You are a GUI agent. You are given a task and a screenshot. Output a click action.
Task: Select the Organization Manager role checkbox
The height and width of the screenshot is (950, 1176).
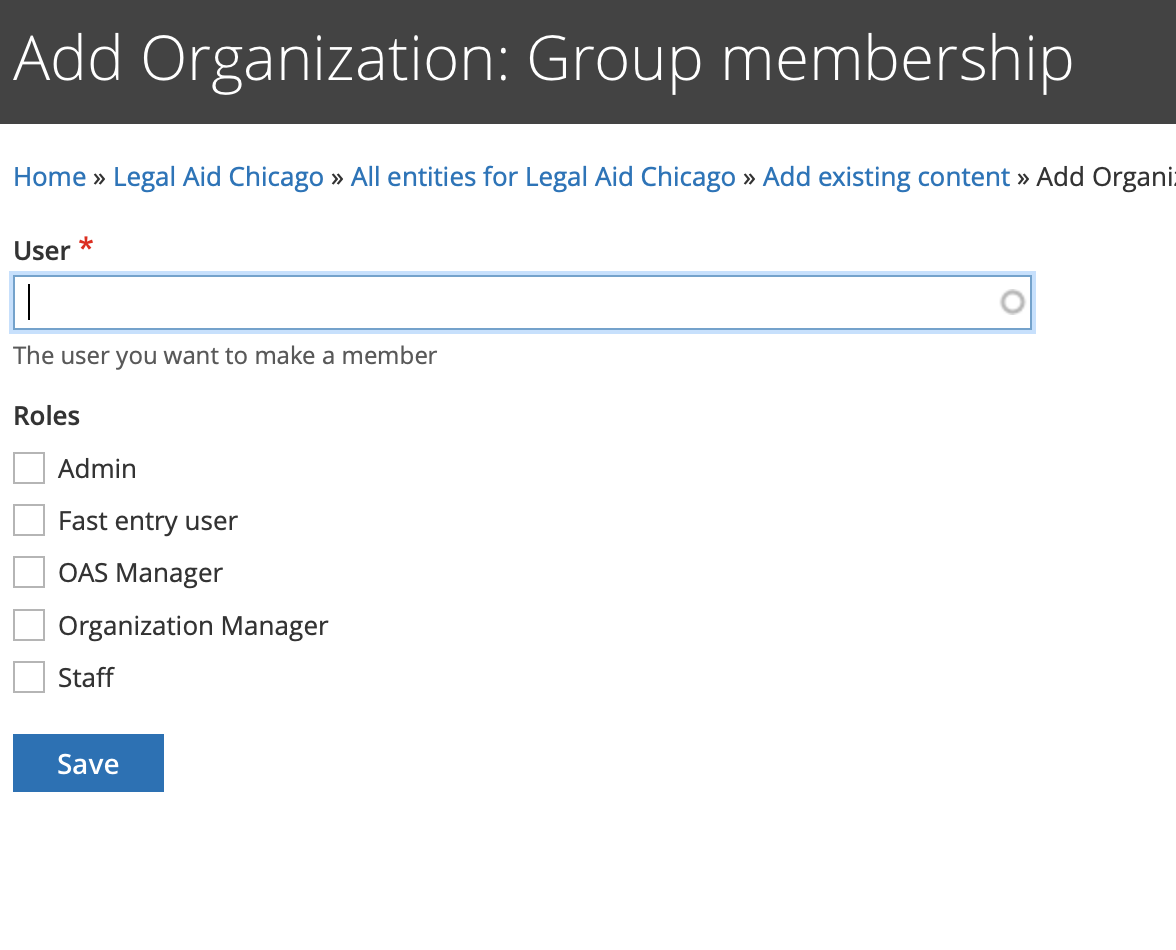click(x=29, y=625)
